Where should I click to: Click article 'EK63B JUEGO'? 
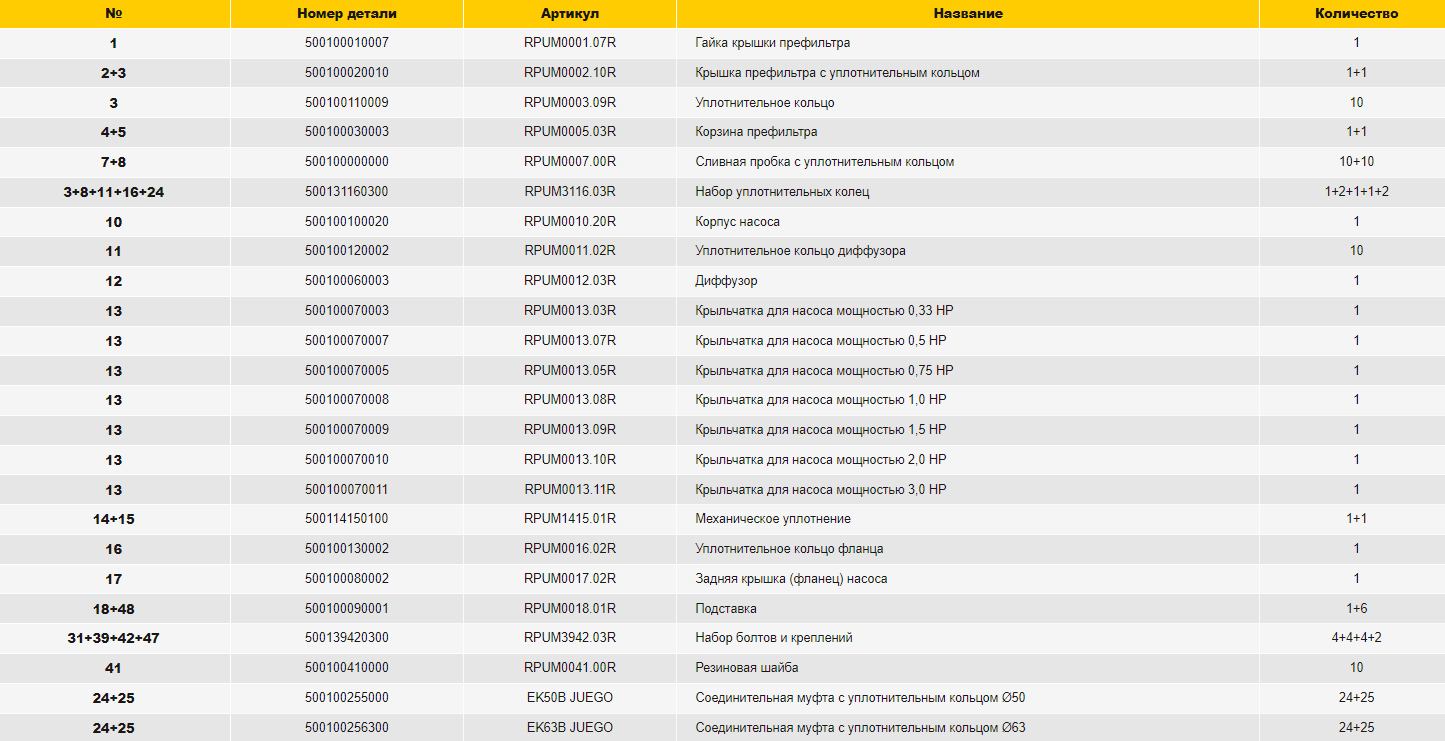(x=570, y=727)
